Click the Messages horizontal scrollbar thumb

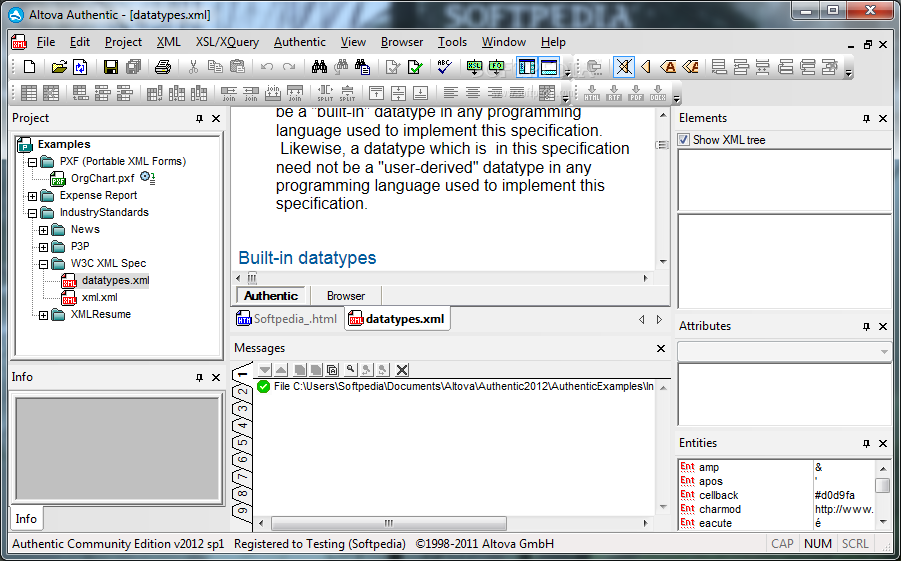point(388,523)
